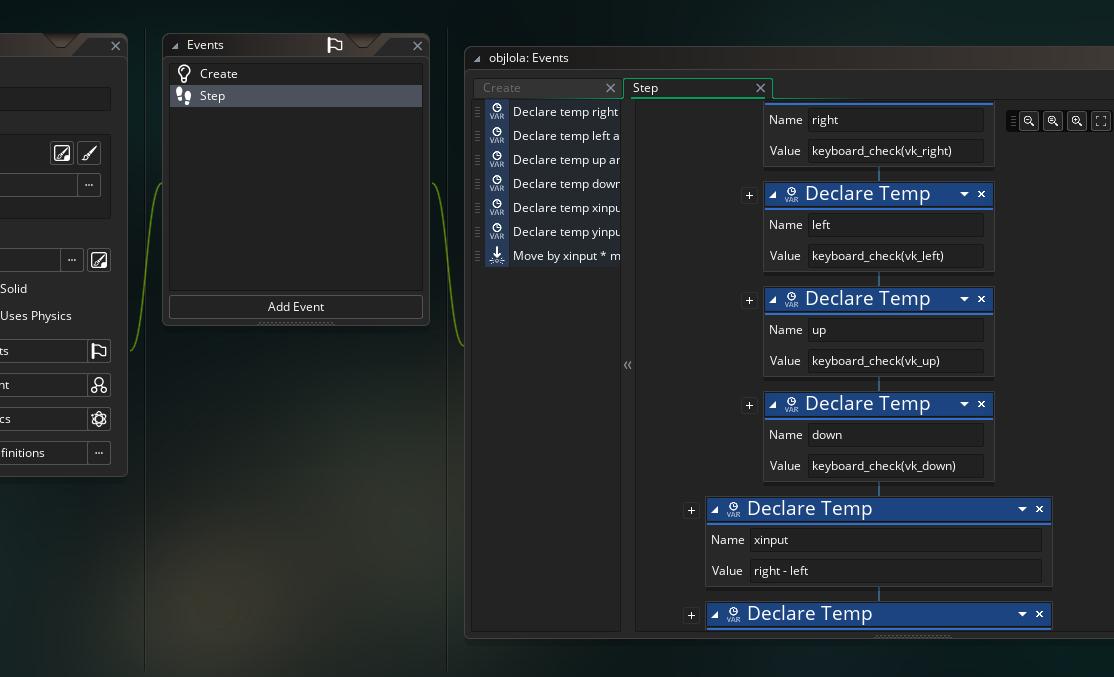Switch to the Create tab

click(x=547, y=88)
